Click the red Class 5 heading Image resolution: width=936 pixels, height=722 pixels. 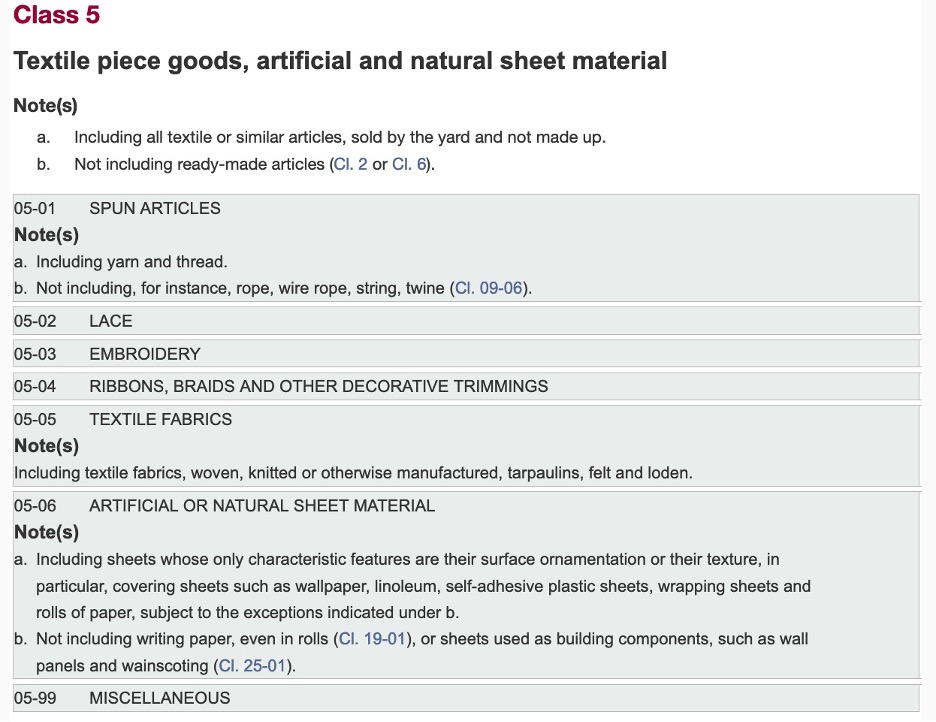(x=57, y=16)
